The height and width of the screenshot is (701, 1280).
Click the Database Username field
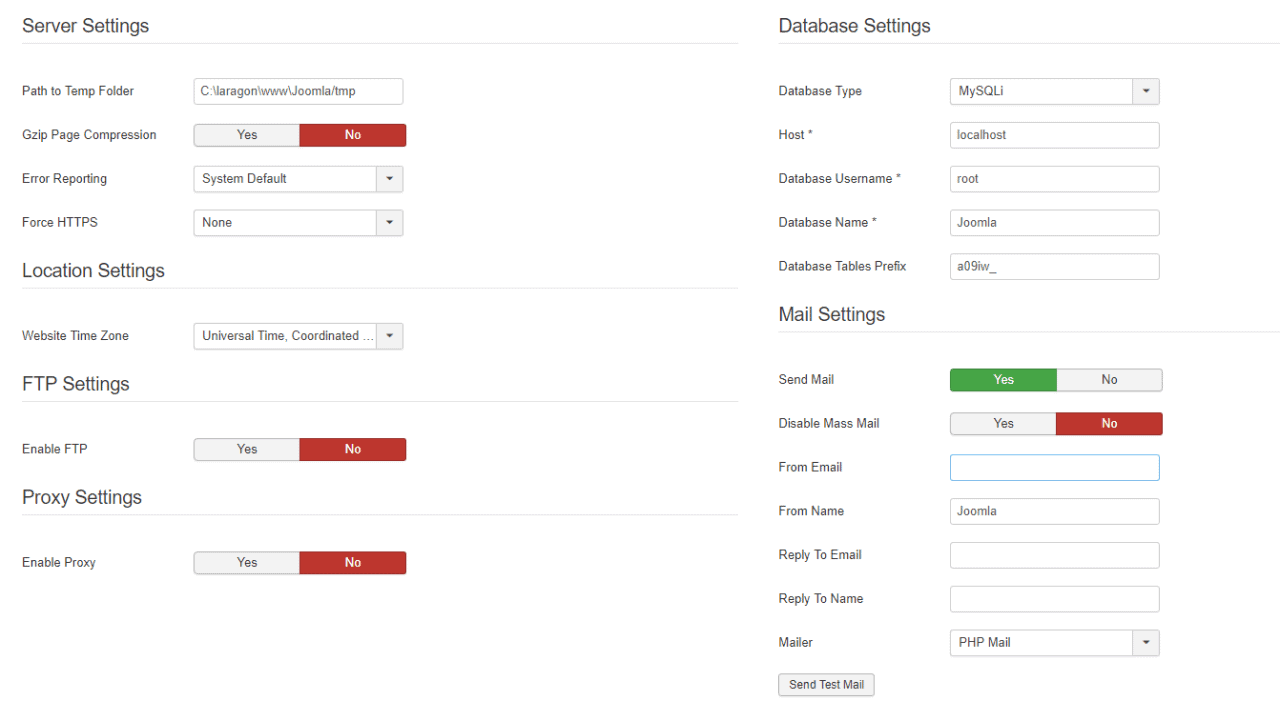click(1054, 179)
